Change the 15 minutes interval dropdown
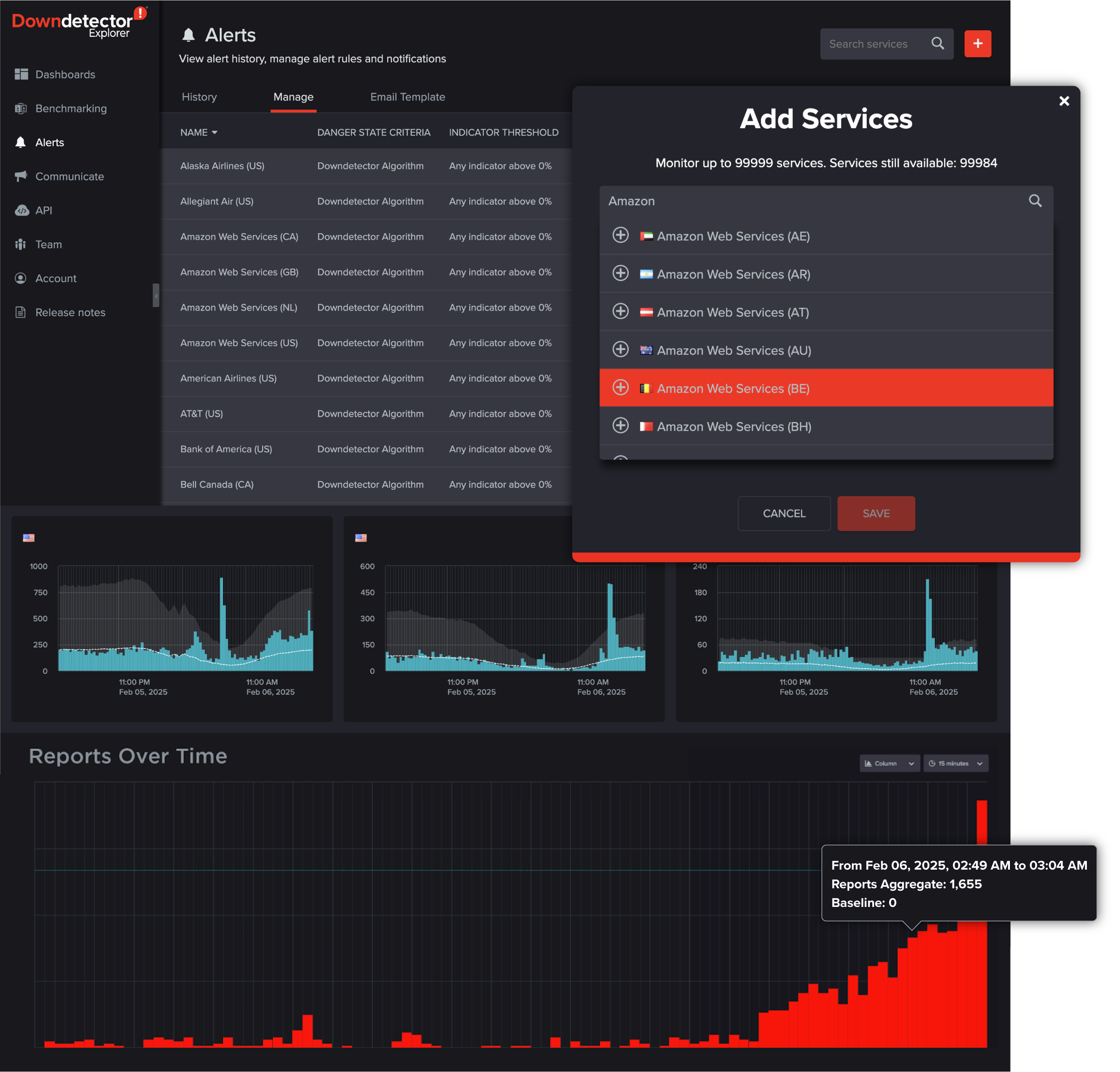The image size is (1120, 1072). pyautogui.click(x=955, y=763)
